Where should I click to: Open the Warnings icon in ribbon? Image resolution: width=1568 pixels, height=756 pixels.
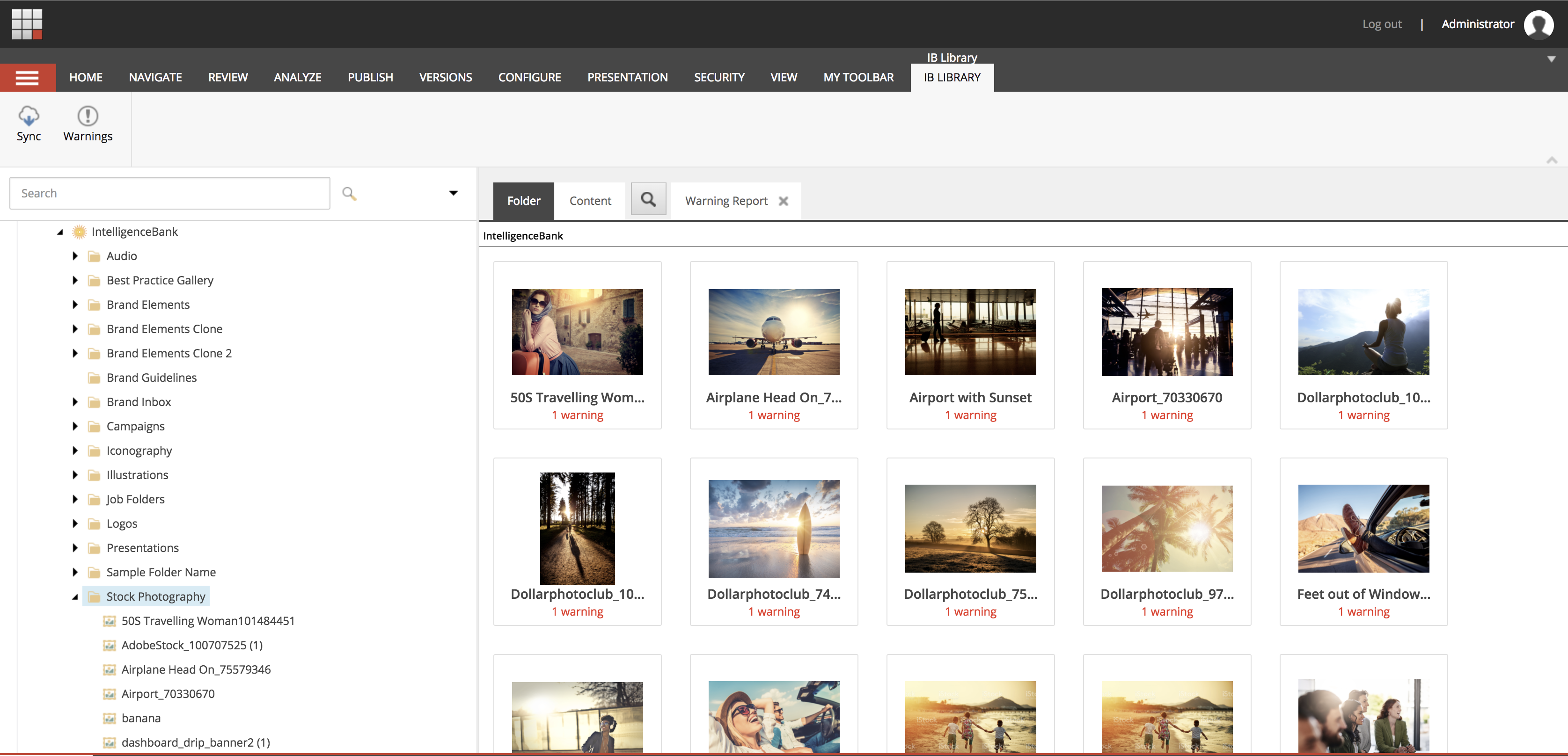(x=88, y=116)
